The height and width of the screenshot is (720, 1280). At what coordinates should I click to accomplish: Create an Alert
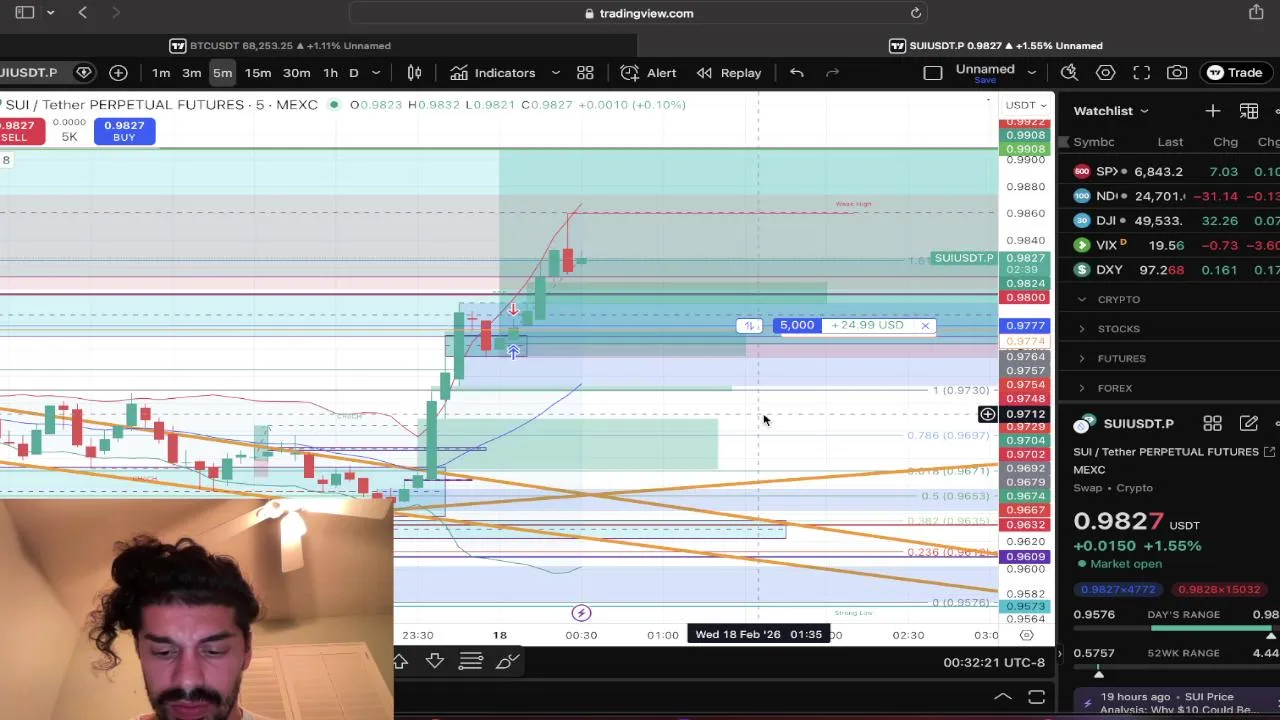click(x=649, y=73)
